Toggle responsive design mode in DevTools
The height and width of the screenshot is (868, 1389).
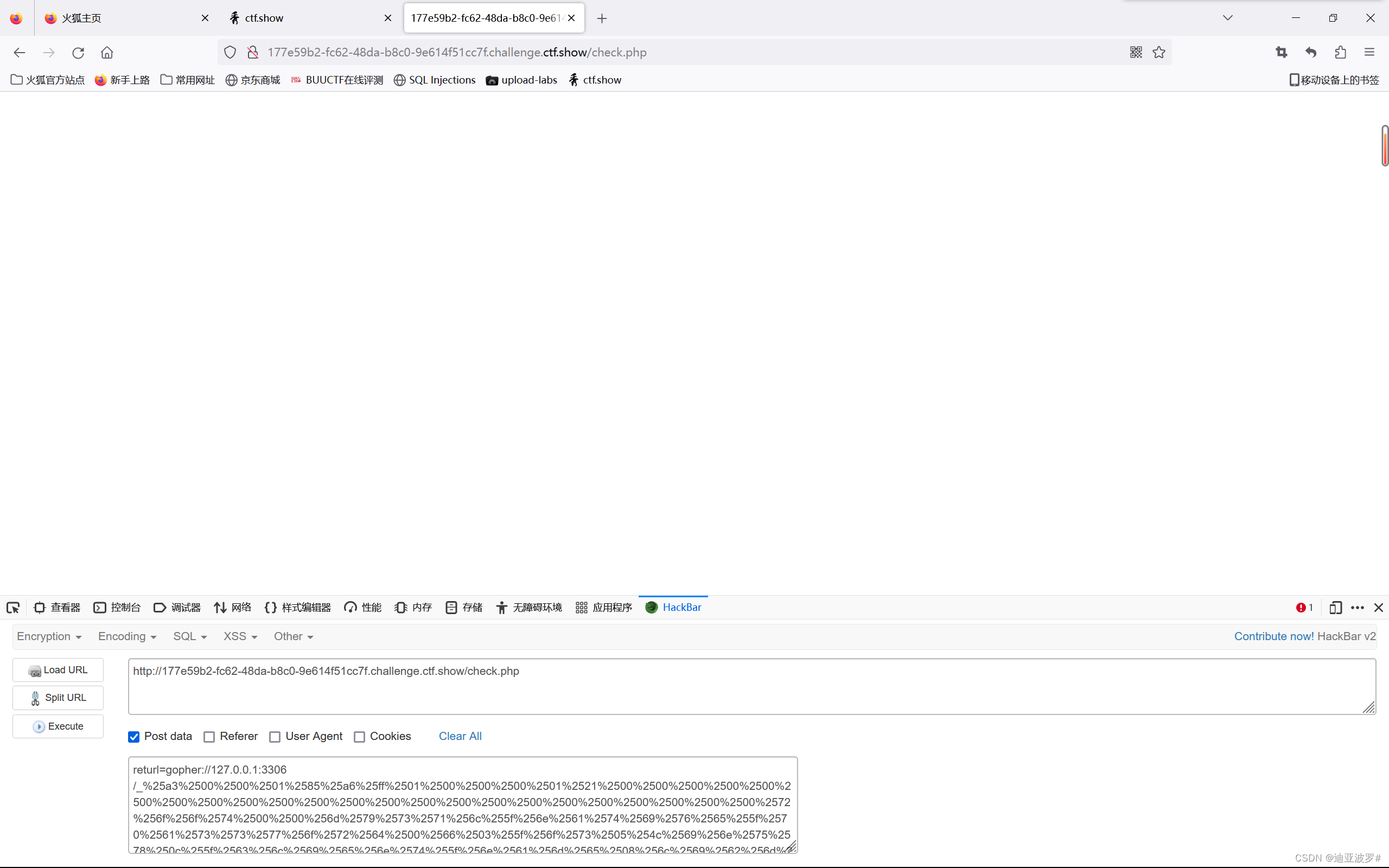(1335, 607)
